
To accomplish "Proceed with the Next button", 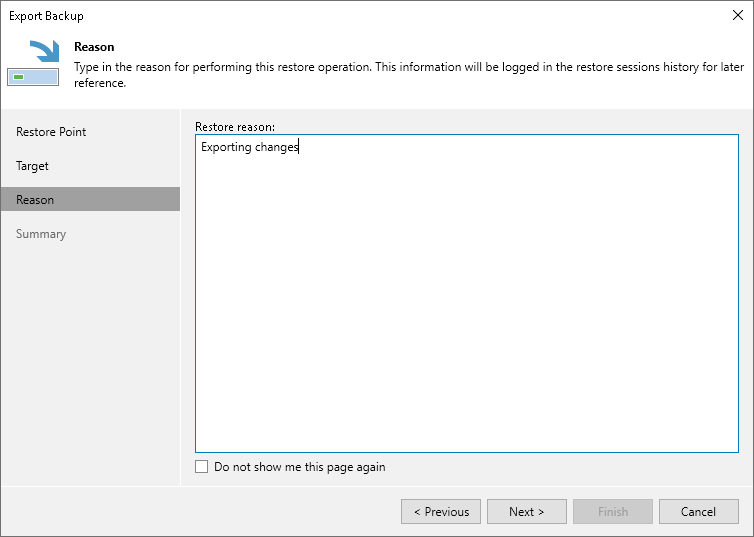I will (x=527, y=512).
